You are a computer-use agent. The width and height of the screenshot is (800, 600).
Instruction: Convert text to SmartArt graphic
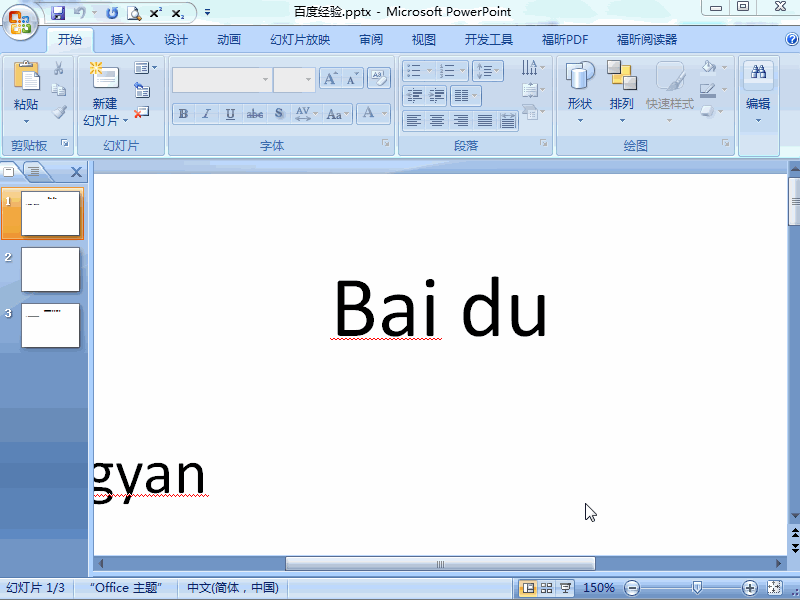533,112
